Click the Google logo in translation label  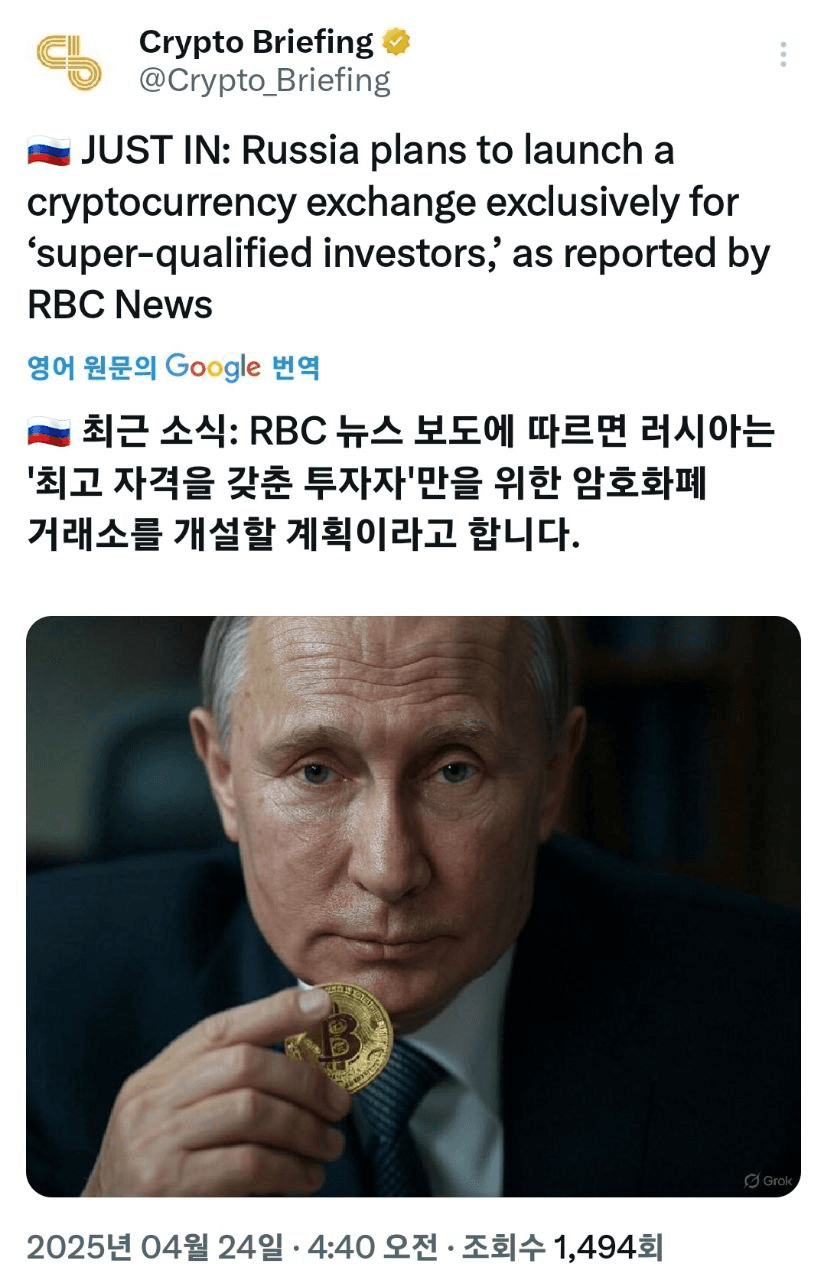pos(213,367)
